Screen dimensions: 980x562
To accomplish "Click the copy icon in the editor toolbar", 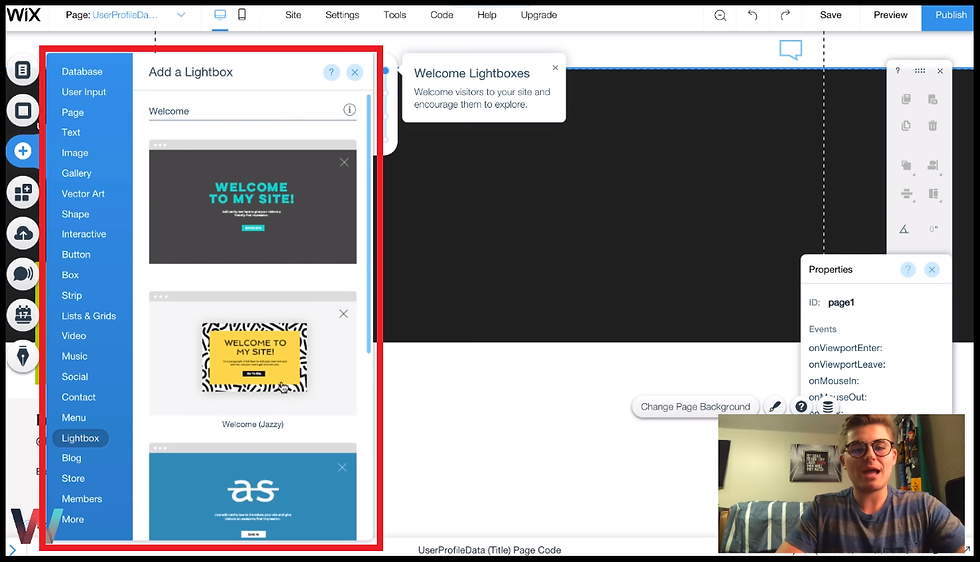I will pyautogui.click(x=906, y=99).
